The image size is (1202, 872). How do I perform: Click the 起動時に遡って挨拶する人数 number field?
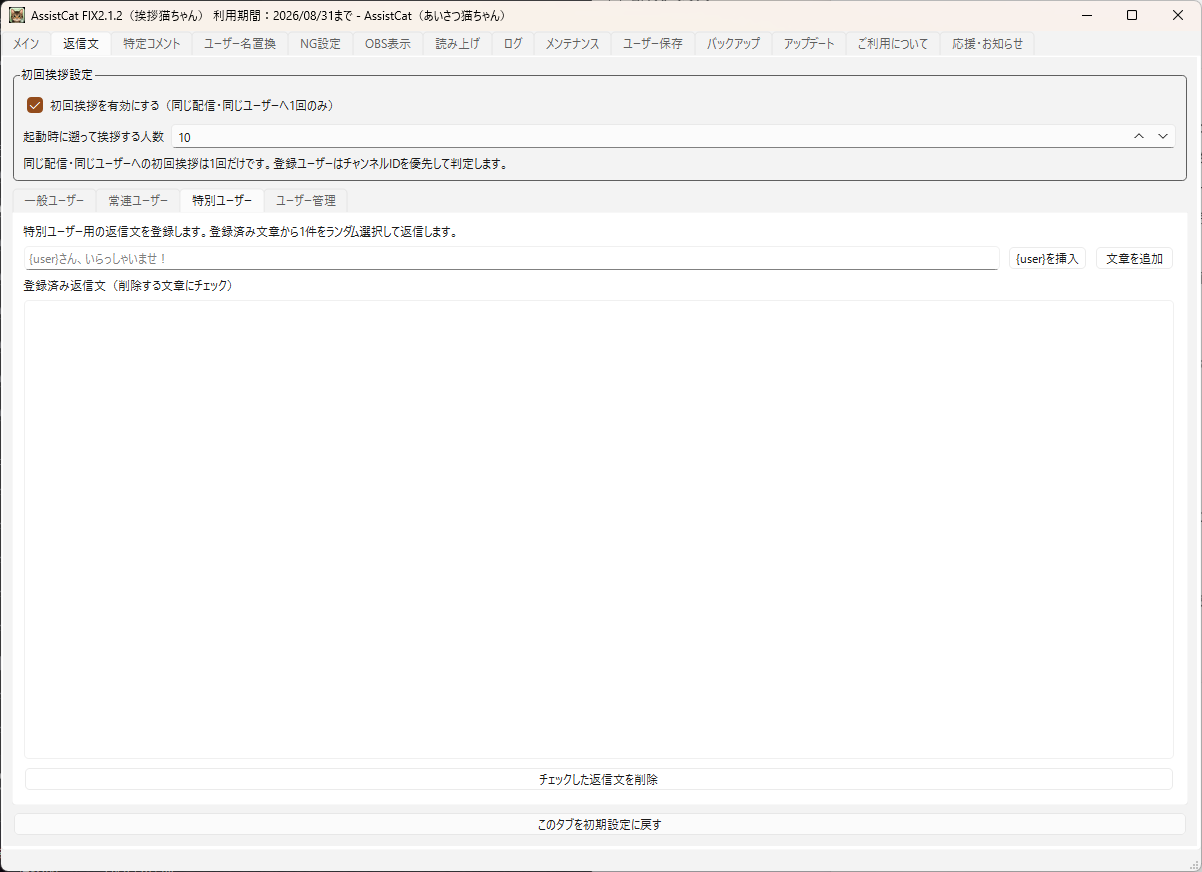point(649,137)
